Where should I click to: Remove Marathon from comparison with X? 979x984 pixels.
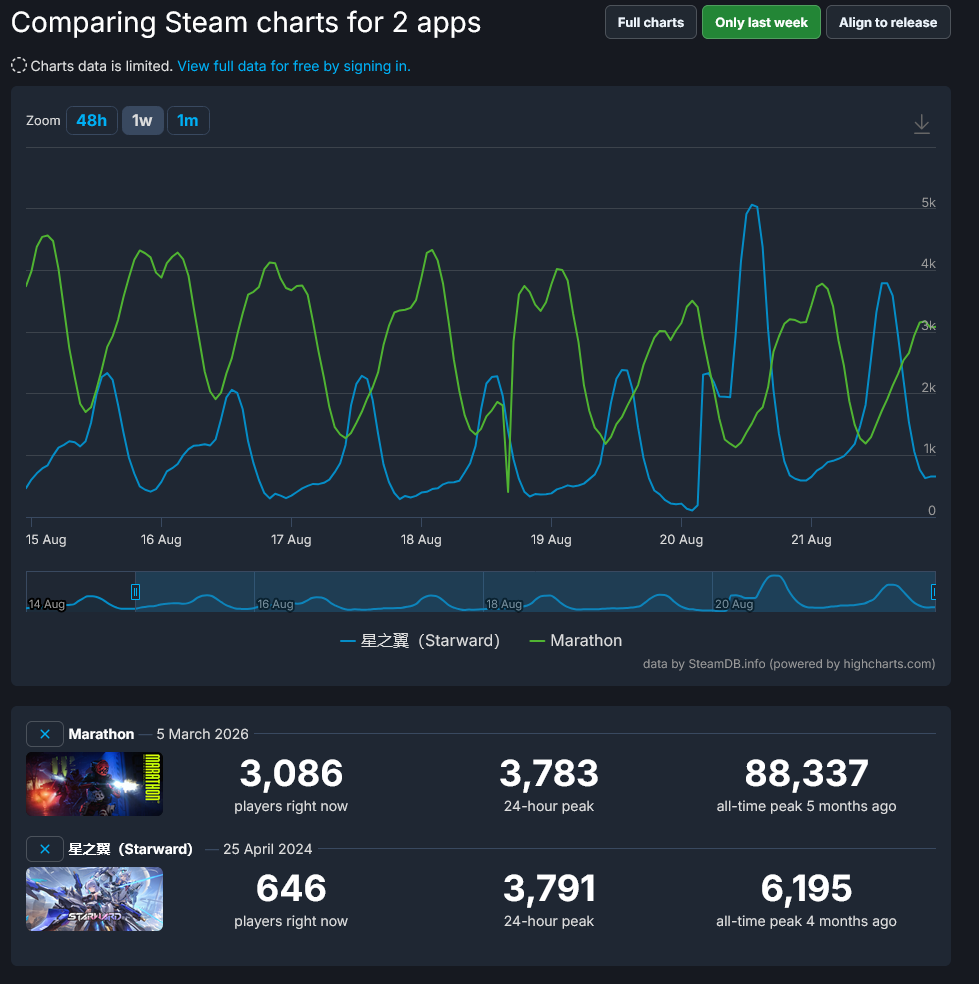pyautogui.click(x=45, y=734)
